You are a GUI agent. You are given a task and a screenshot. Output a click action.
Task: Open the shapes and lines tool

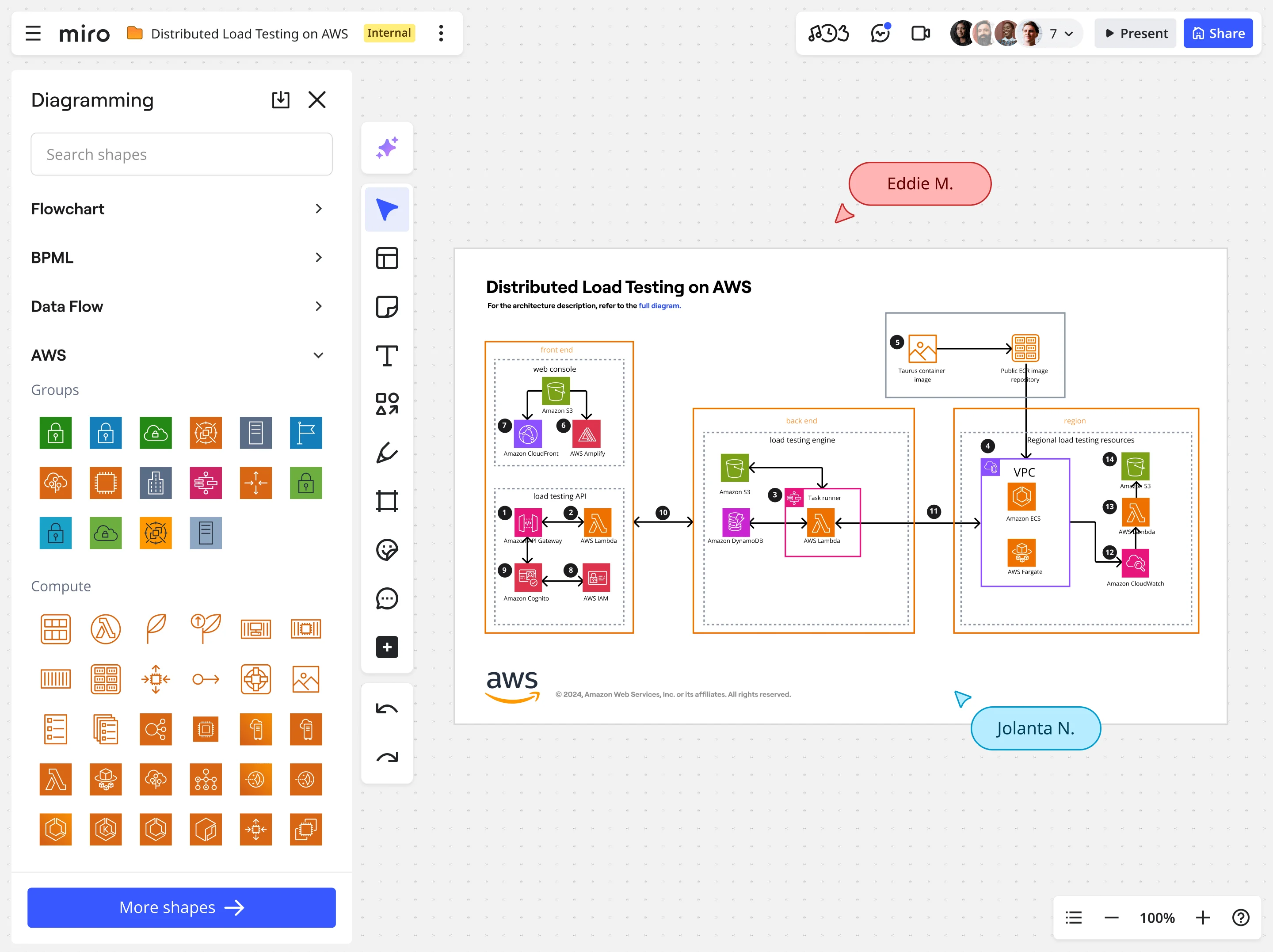pyautogui.click(x=387, y=404)
